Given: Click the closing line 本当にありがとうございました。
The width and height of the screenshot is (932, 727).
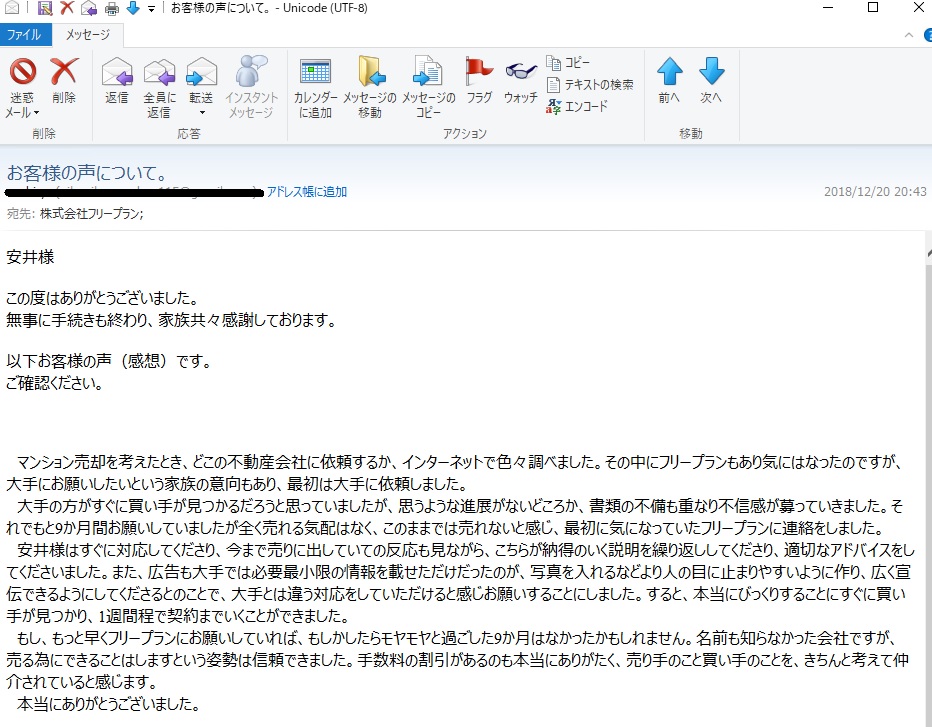Looking at the screenshot, I should (108, 704).
